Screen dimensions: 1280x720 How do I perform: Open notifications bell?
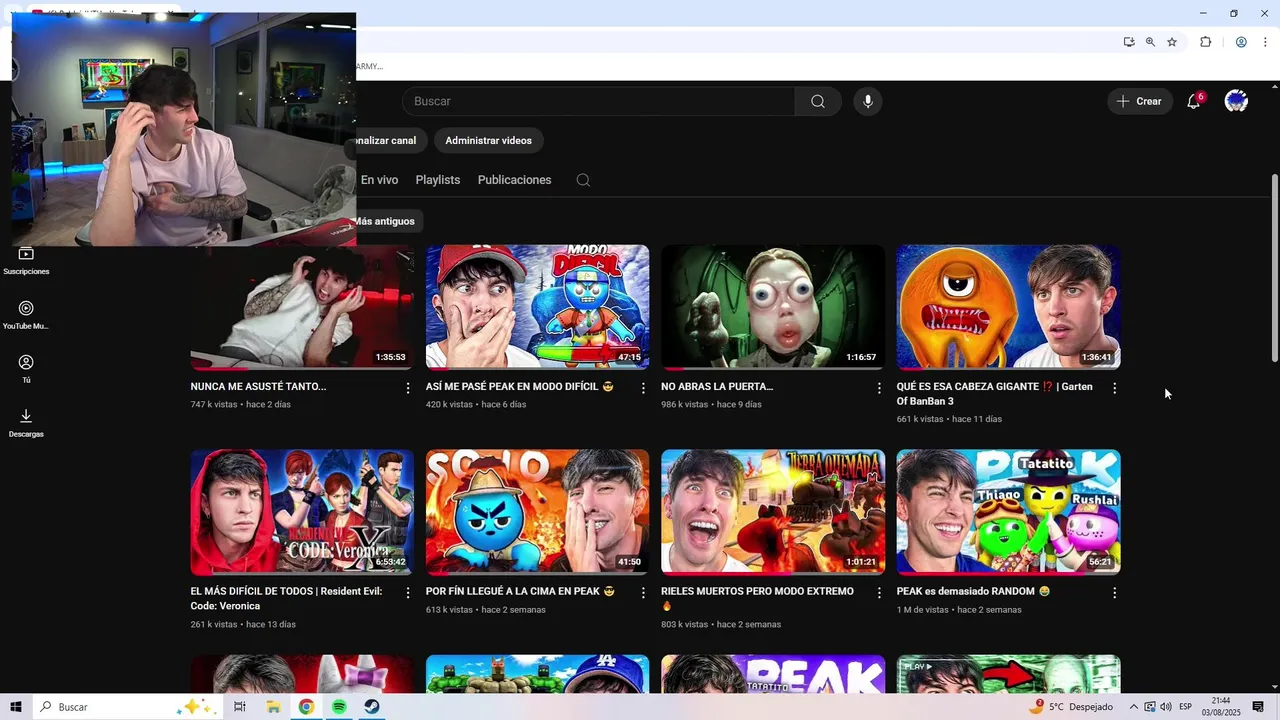coord(1194,101)
